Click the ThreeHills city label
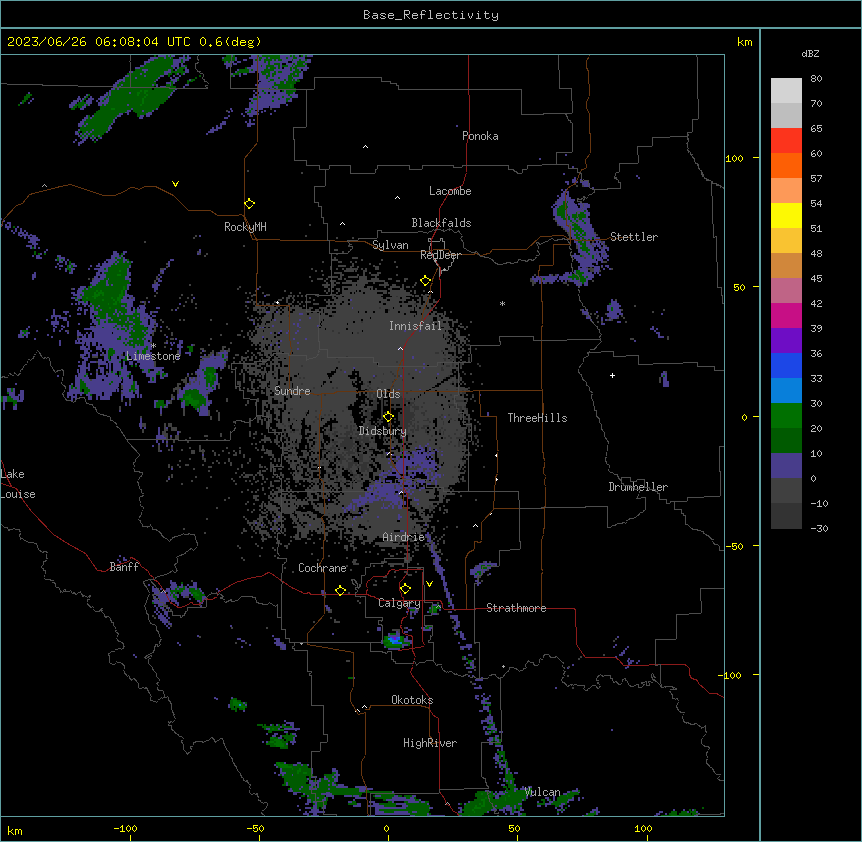 [x=537, y=418]
